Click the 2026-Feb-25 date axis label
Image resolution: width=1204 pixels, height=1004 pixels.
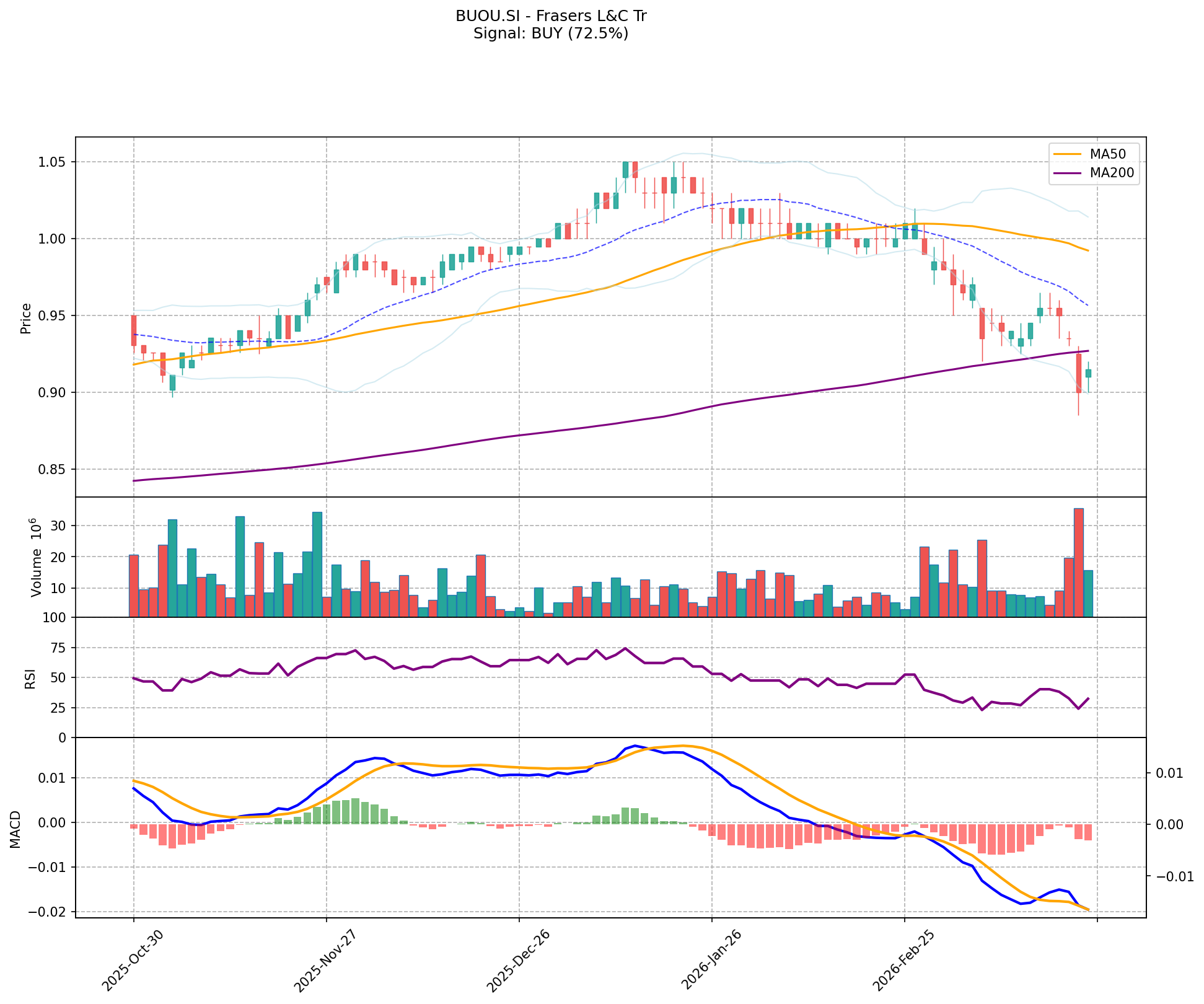coord(903,961)
